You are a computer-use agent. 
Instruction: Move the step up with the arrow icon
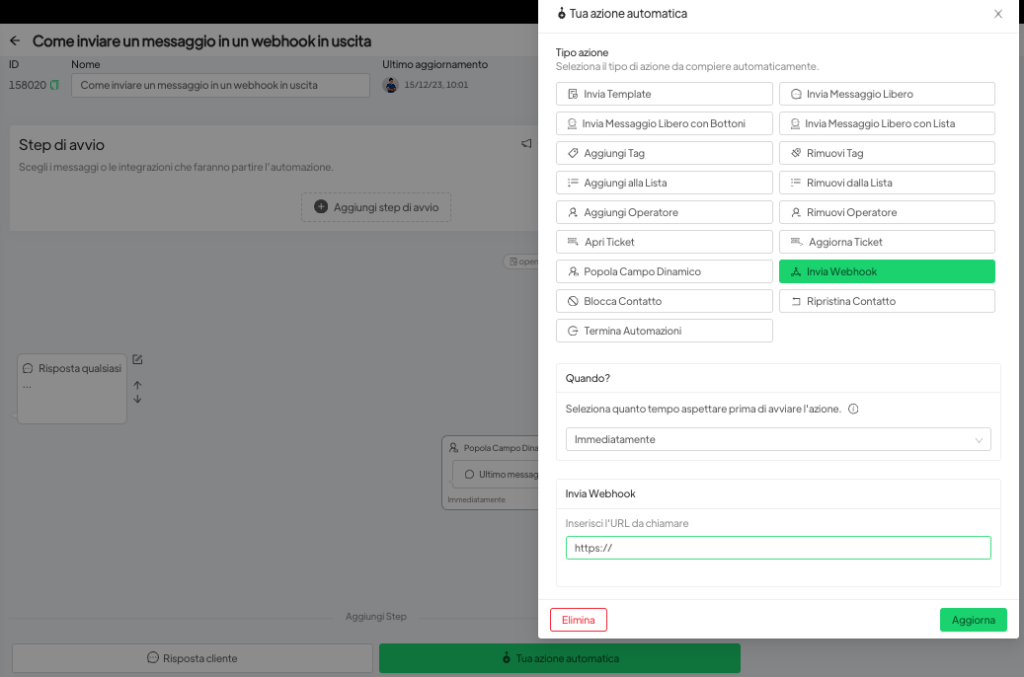click(138, 384)
